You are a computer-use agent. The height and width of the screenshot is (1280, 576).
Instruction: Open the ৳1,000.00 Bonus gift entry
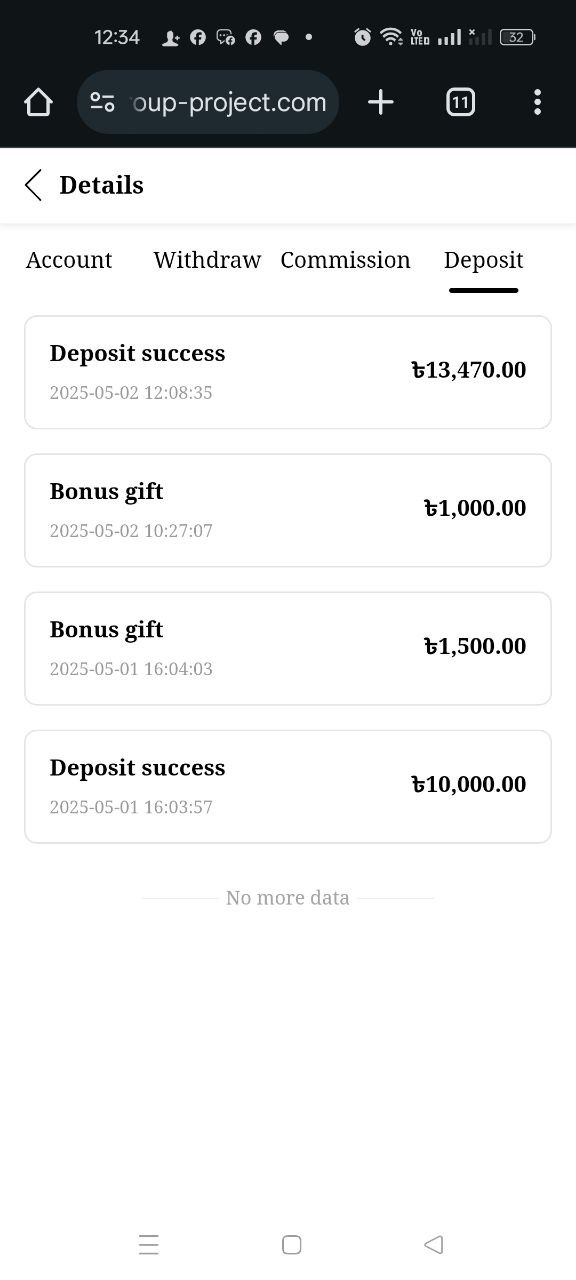[288, 510]
